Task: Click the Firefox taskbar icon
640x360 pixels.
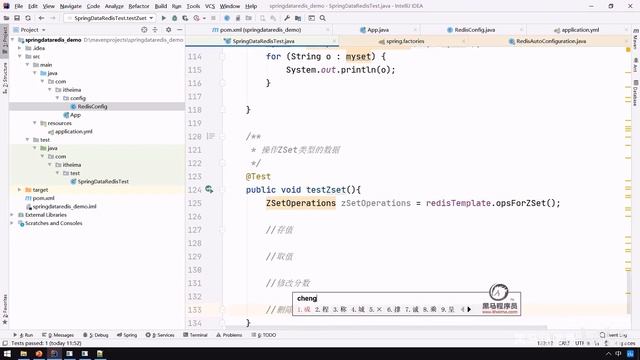Action: coord(39,353)
